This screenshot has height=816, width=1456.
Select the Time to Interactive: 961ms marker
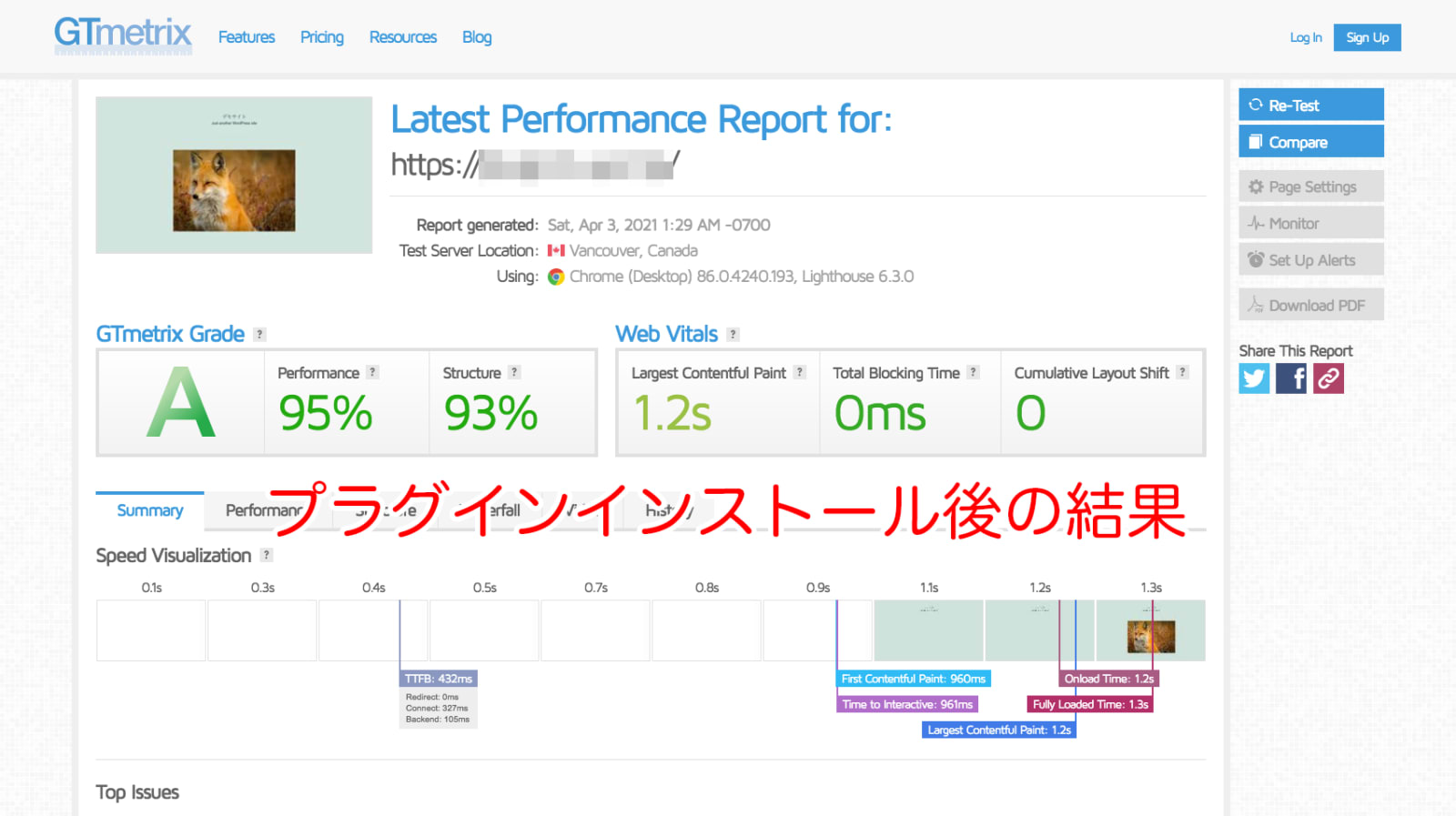pyautogui.click(x=907, y=704)
